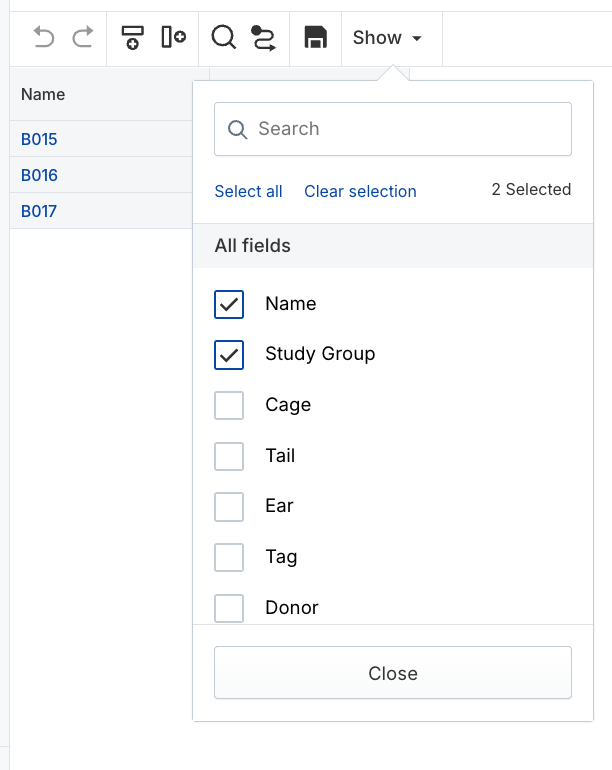Screen dimensions: 612x770
Task: Click the undo arrow icon
Action: click(x=44, y=38)
